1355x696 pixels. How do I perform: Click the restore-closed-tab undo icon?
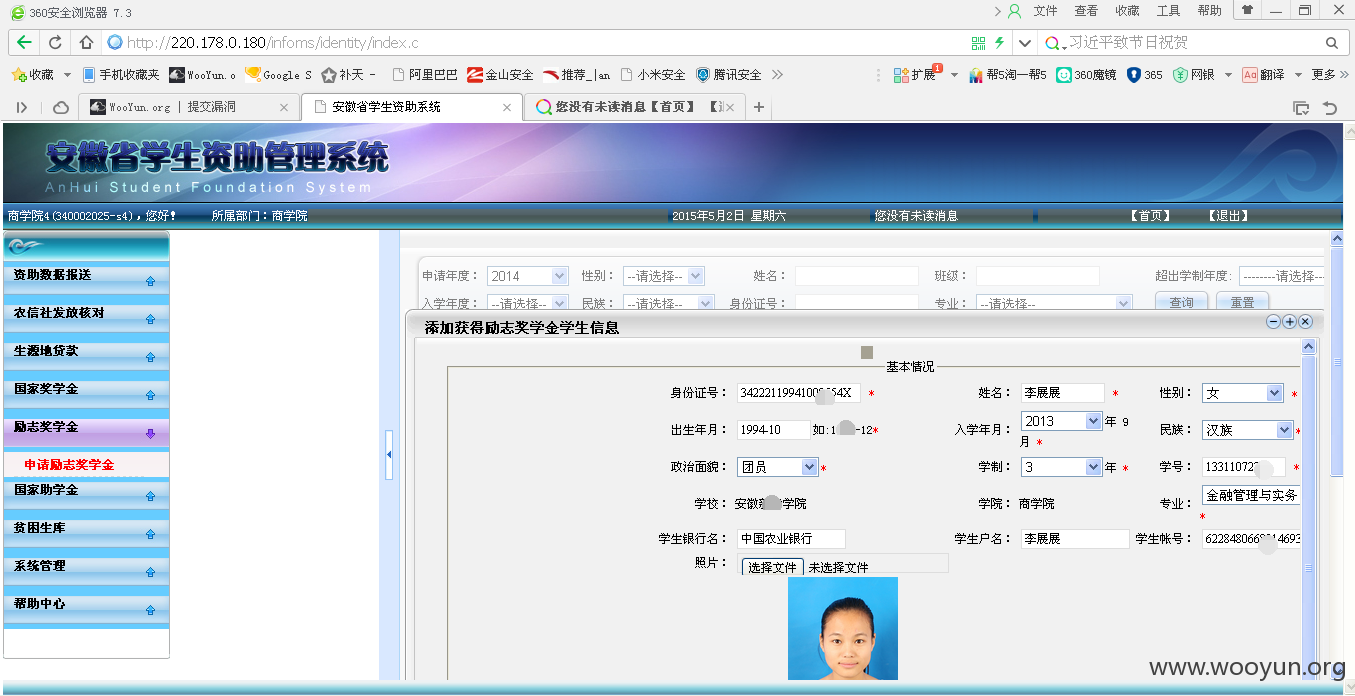[x=1330, y=107]
